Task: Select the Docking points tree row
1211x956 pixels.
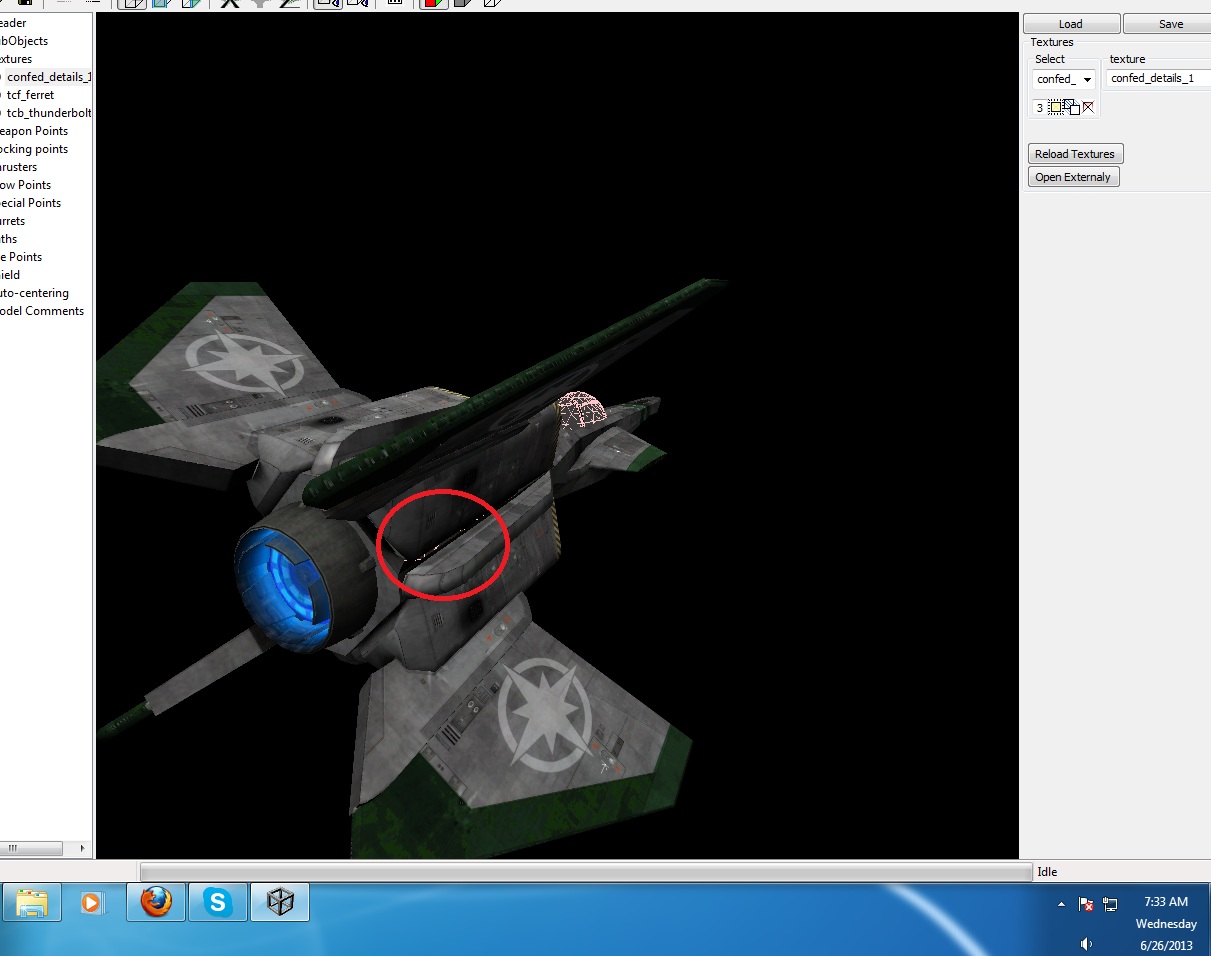Action: click(34, 149)
